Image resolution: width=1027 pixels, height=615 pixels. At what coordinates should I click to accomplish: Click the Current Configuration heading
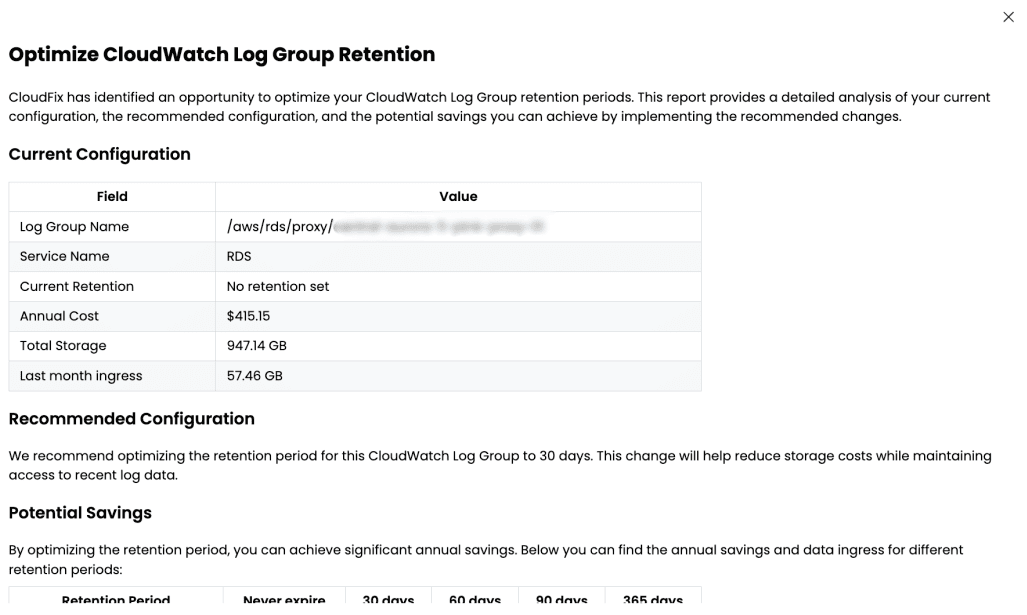pos(100,155)
